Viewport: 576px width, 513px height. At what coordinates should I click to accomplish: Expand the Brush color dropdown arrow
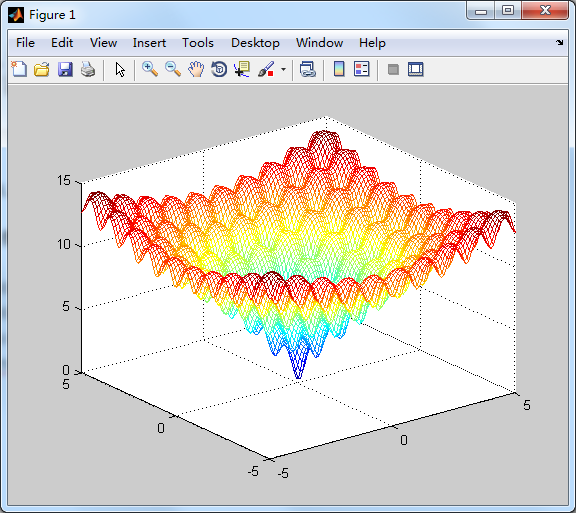pyautogui.click(x=283, y=69)
